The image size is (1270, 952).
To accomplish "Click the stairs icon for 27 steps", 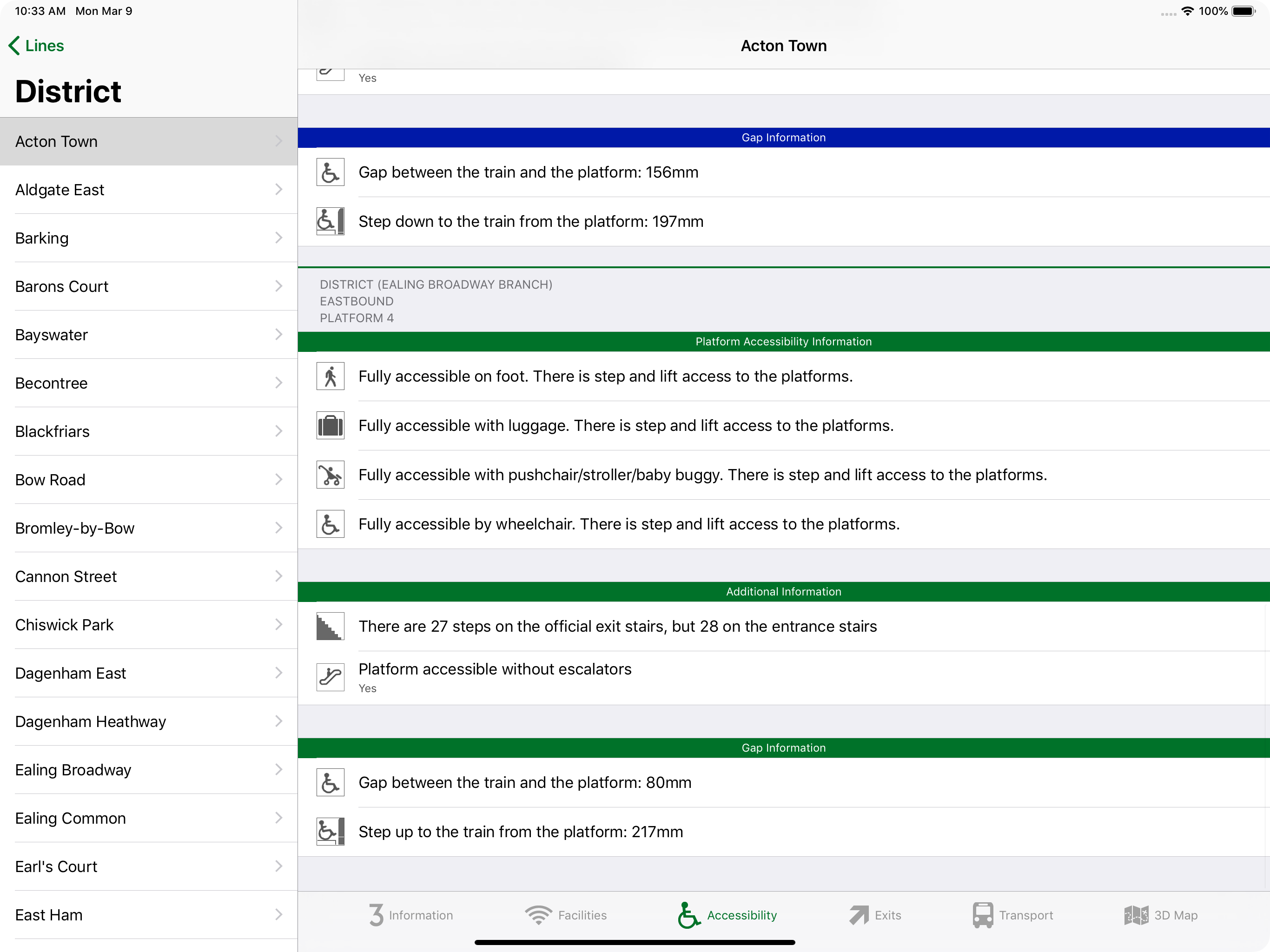I will (330, 627).
